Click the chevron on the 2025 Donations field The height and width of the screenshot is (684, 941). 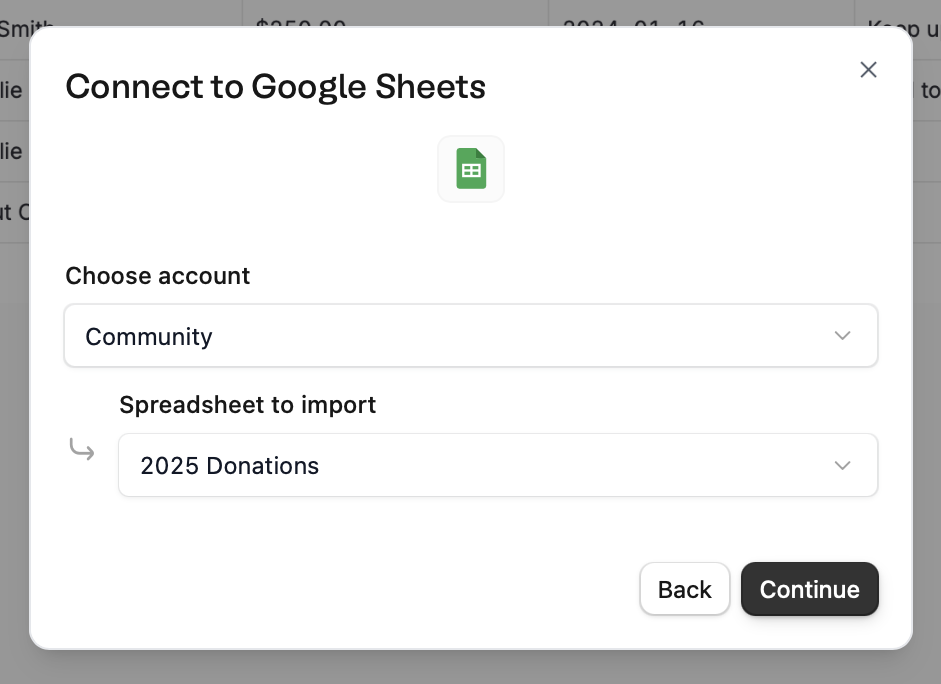(x=842, y=466)
